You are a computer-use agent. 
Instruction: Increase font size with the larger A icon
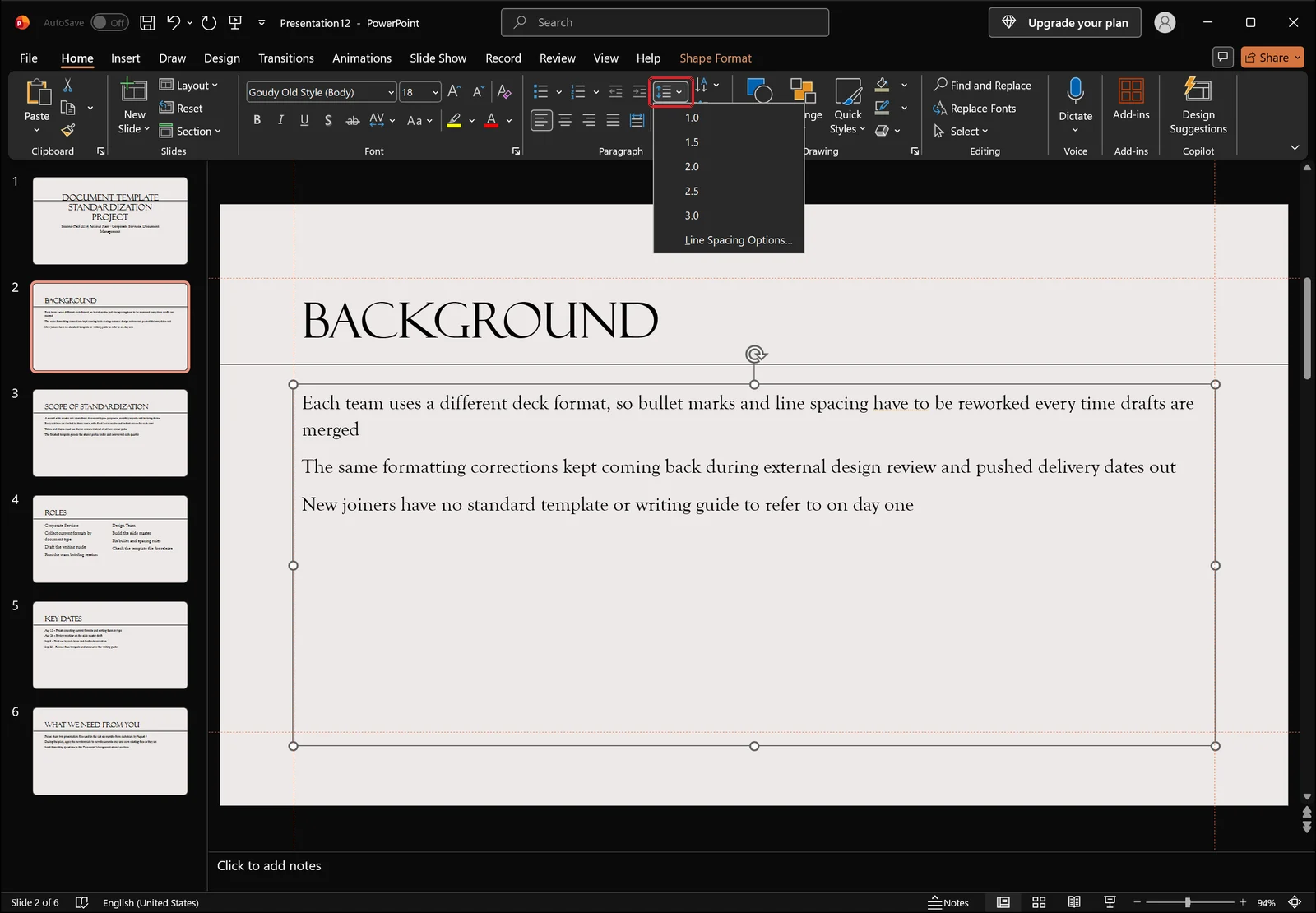point(454,92)
